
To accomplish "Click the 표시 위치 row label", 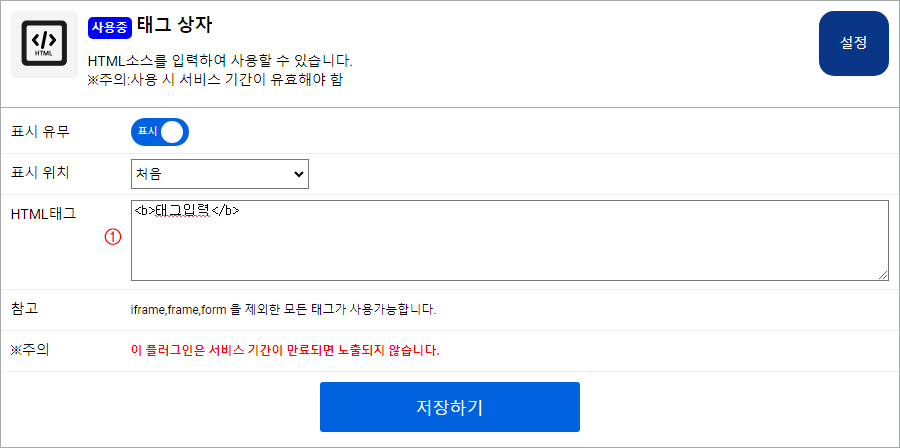I will point(40,172).
